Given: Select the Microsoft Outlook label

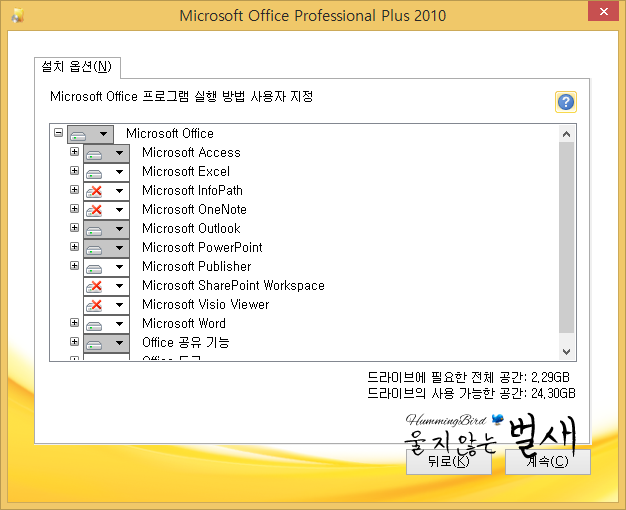Looking at the screenshot, I should (191, 228).
